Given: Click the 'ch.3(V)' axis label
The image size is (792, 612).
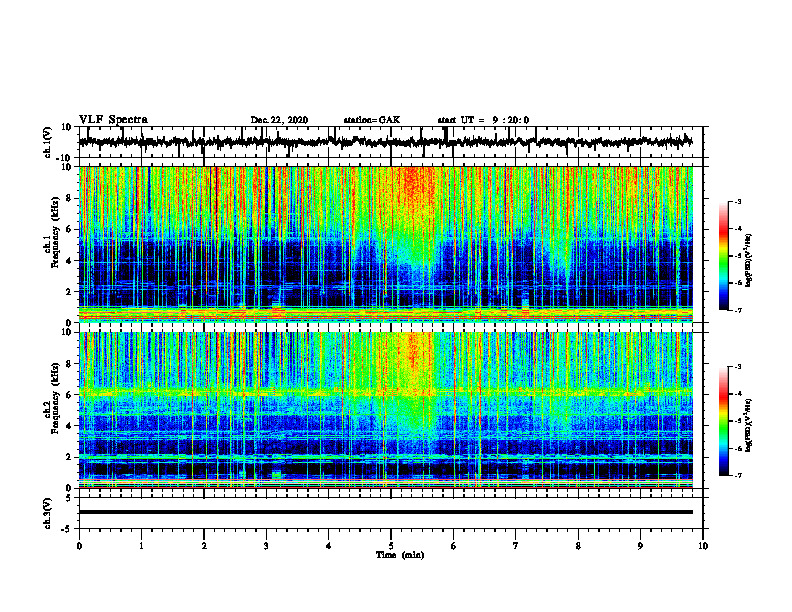Looking at the screenshot, I should coord(48,513).
